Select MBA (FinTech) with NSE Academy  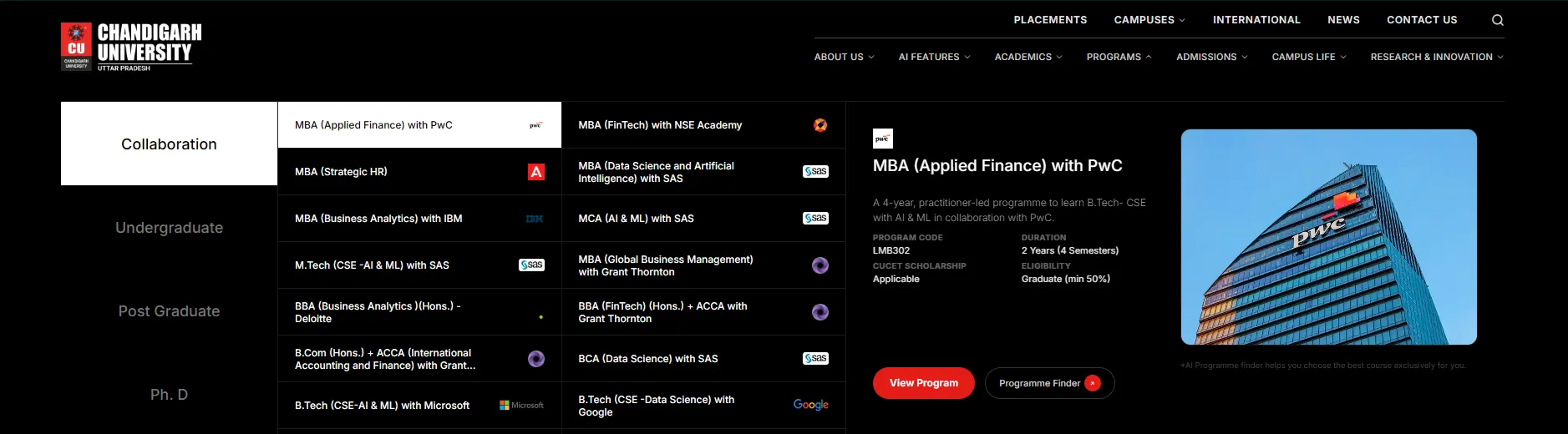[x=703, y=125]
